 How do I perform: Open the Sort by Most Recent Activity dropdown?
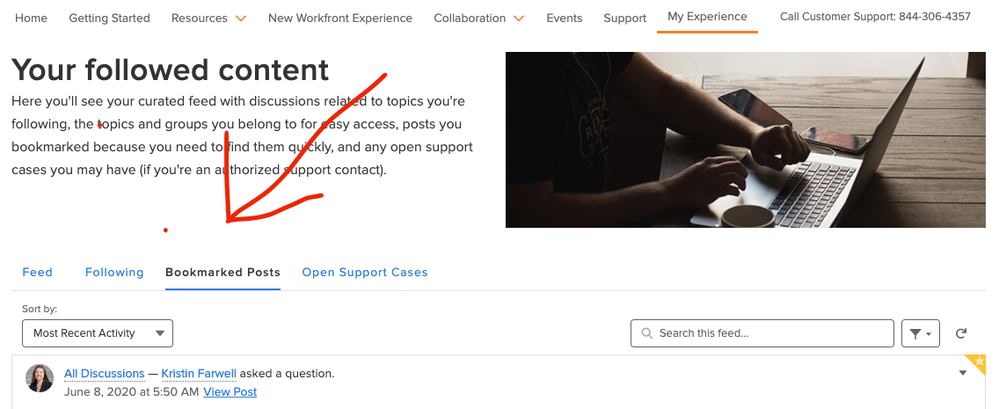pos(97,333)
